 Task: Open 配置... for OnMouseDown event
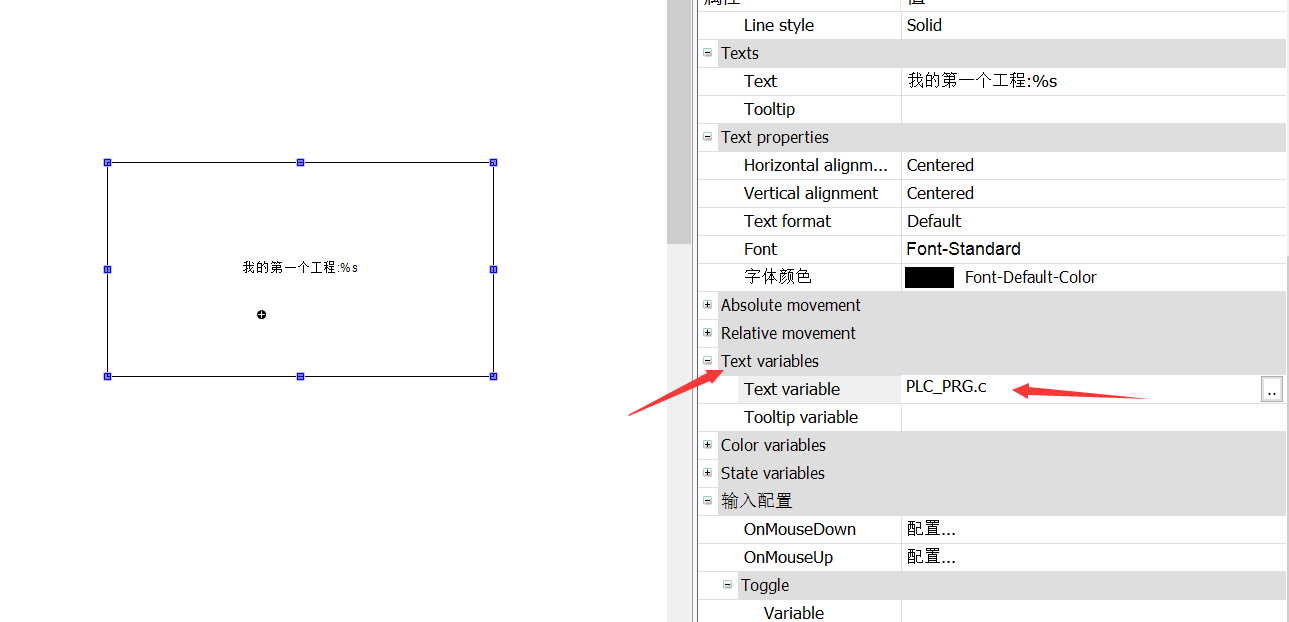point(930,529)
